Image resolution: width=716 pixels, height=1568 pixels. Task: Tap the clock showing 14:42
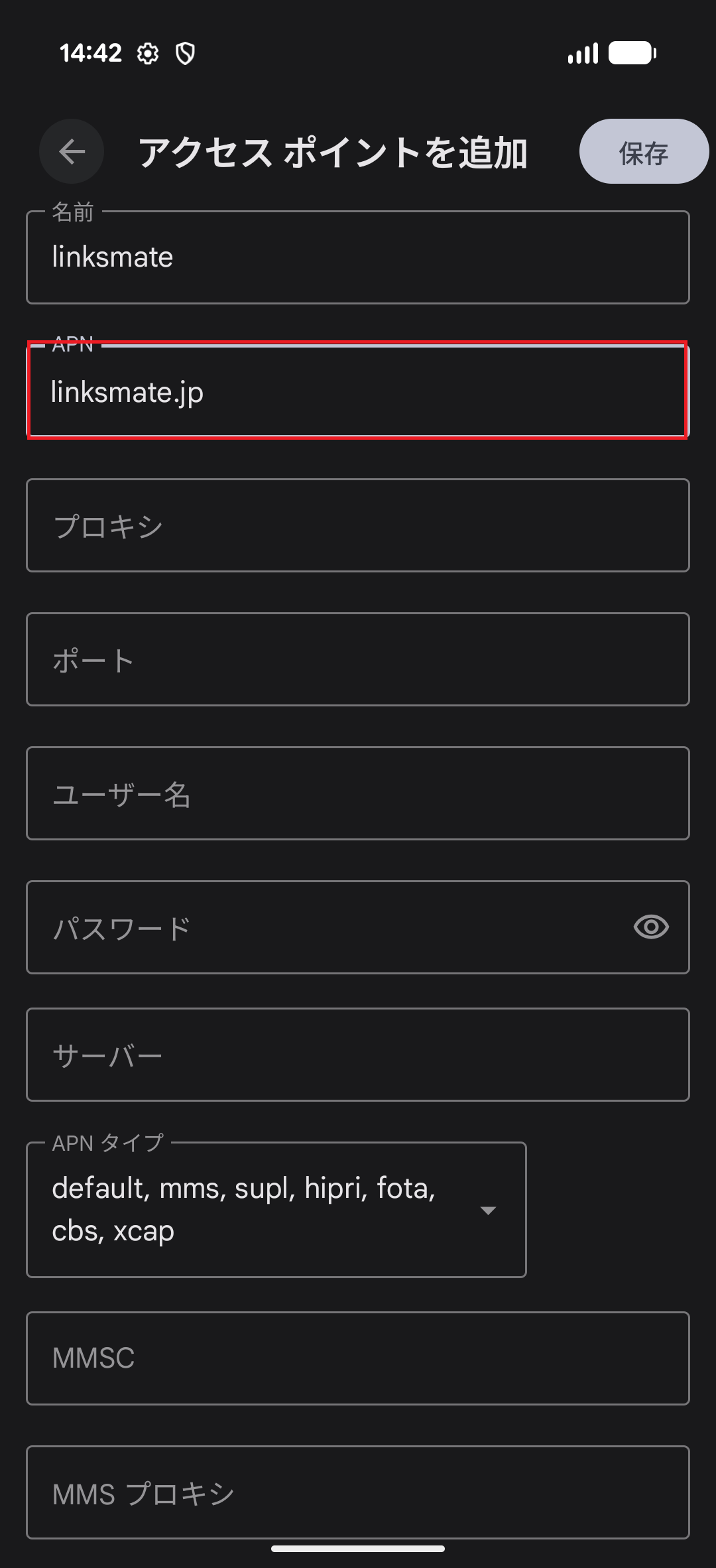point(91,53)
